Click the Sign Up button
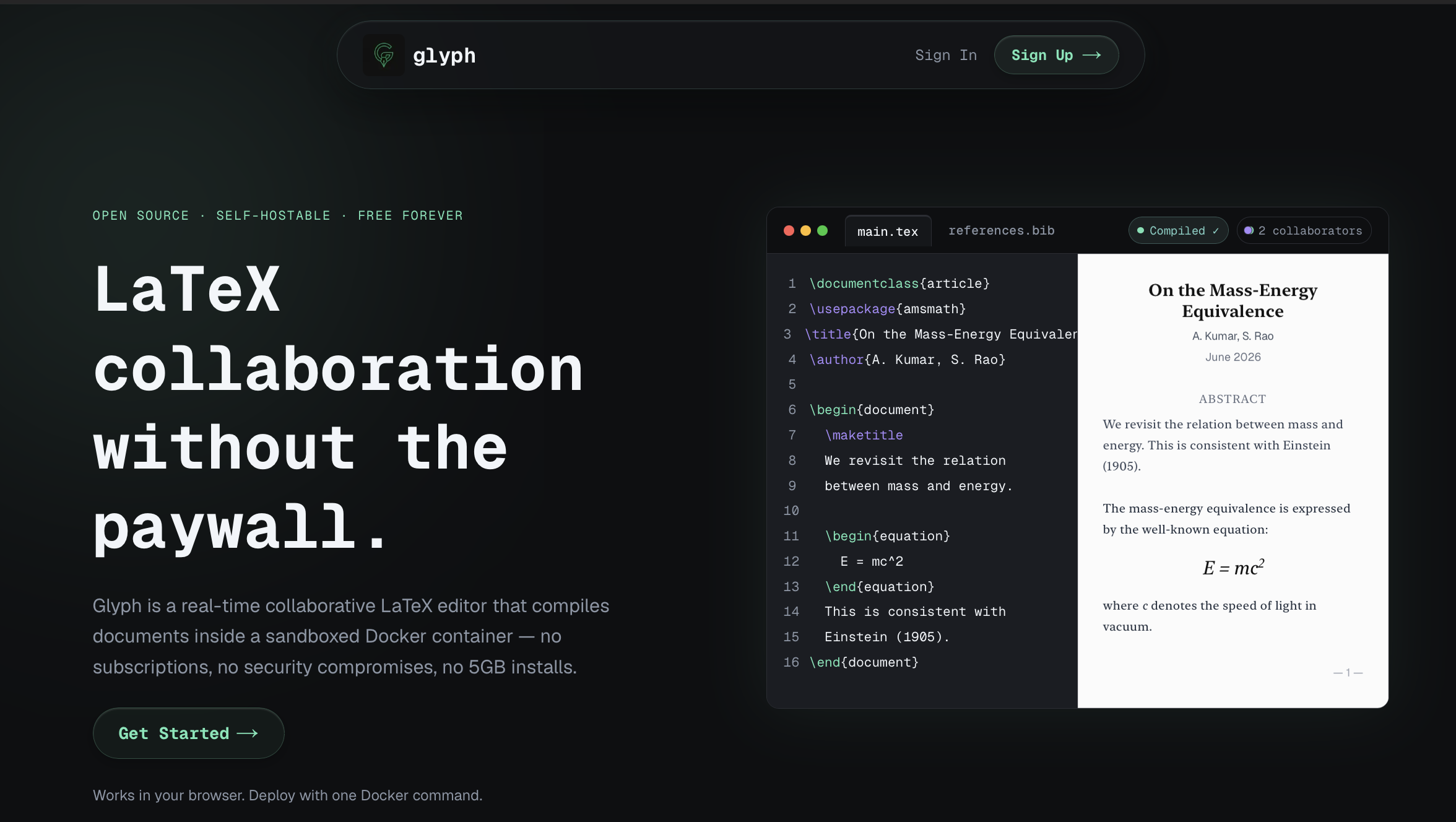The image size is (1456, 822). click(x=1056, y=55)
